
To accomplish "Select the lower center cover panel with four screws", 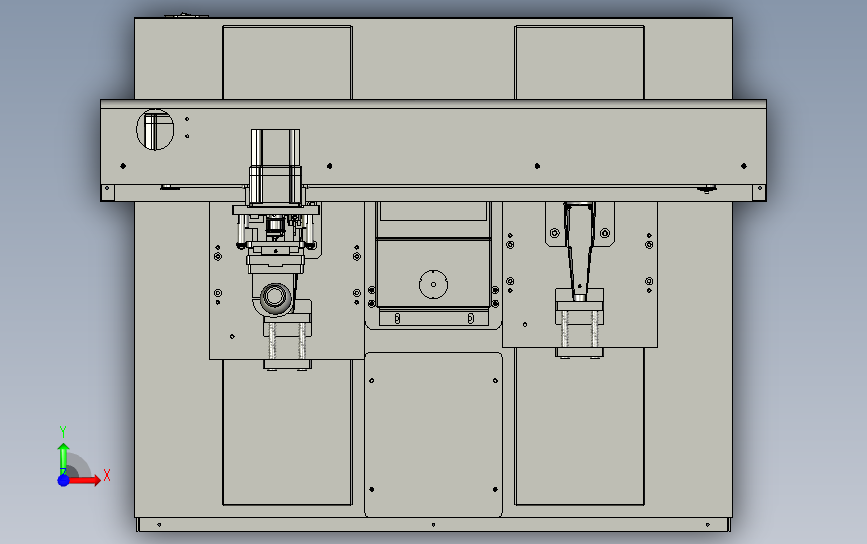I will point(433,435).
